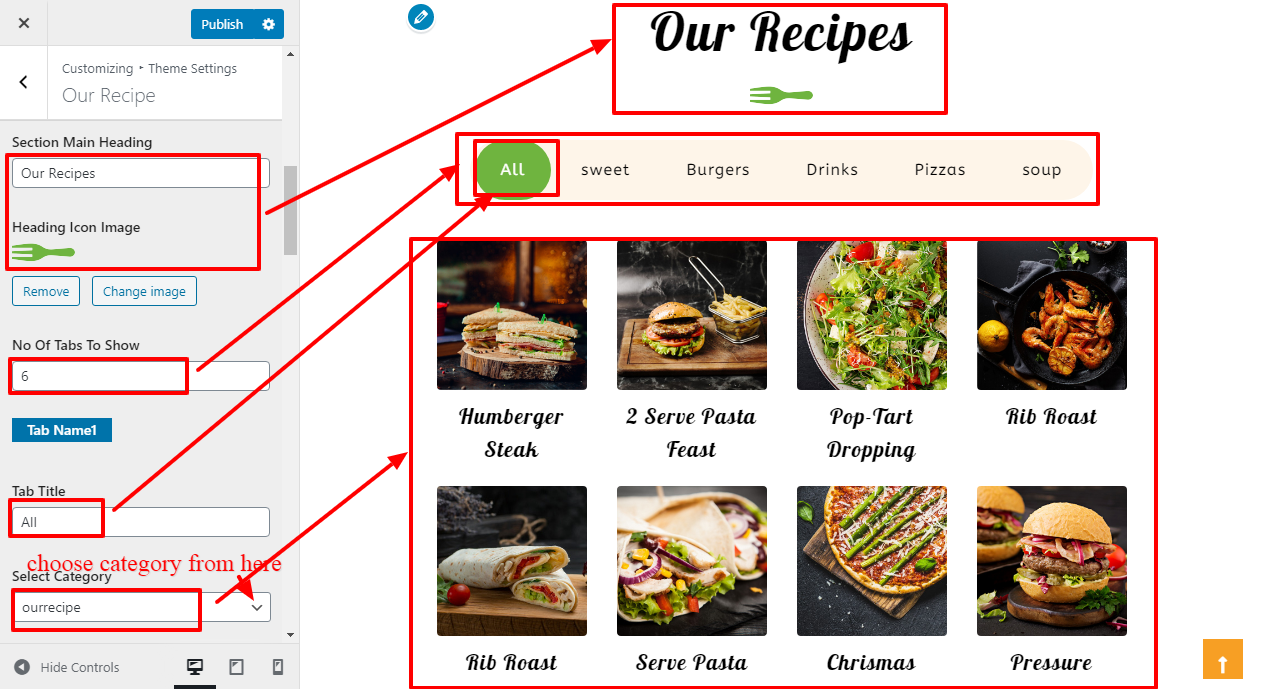Viewport: 1263px width, 689px height.
Task: Remove the heading icon image
Action: pyautogui.click(x=46, y=291)
